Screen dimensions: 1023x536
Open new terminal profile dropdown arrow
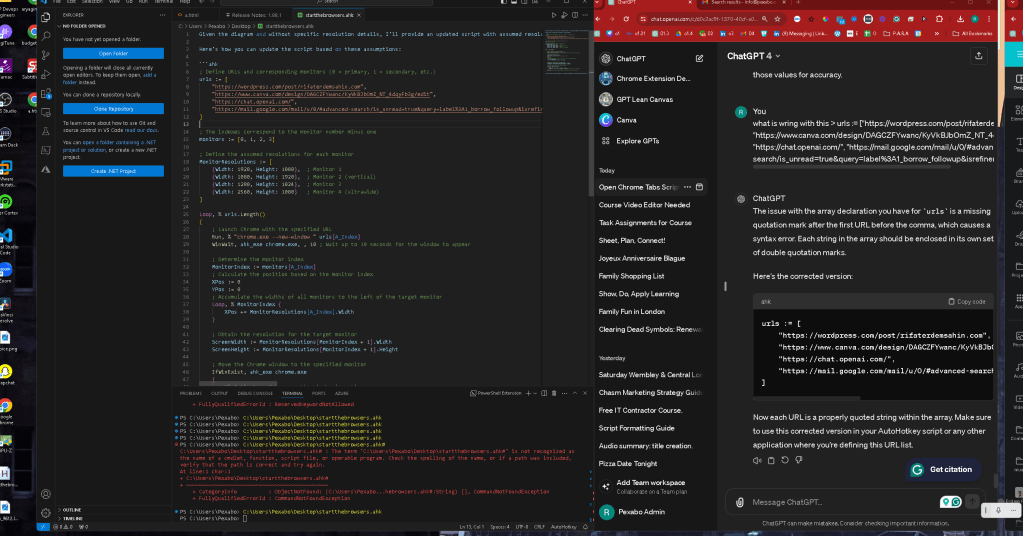pyautogui.click(x=535, y=393)
